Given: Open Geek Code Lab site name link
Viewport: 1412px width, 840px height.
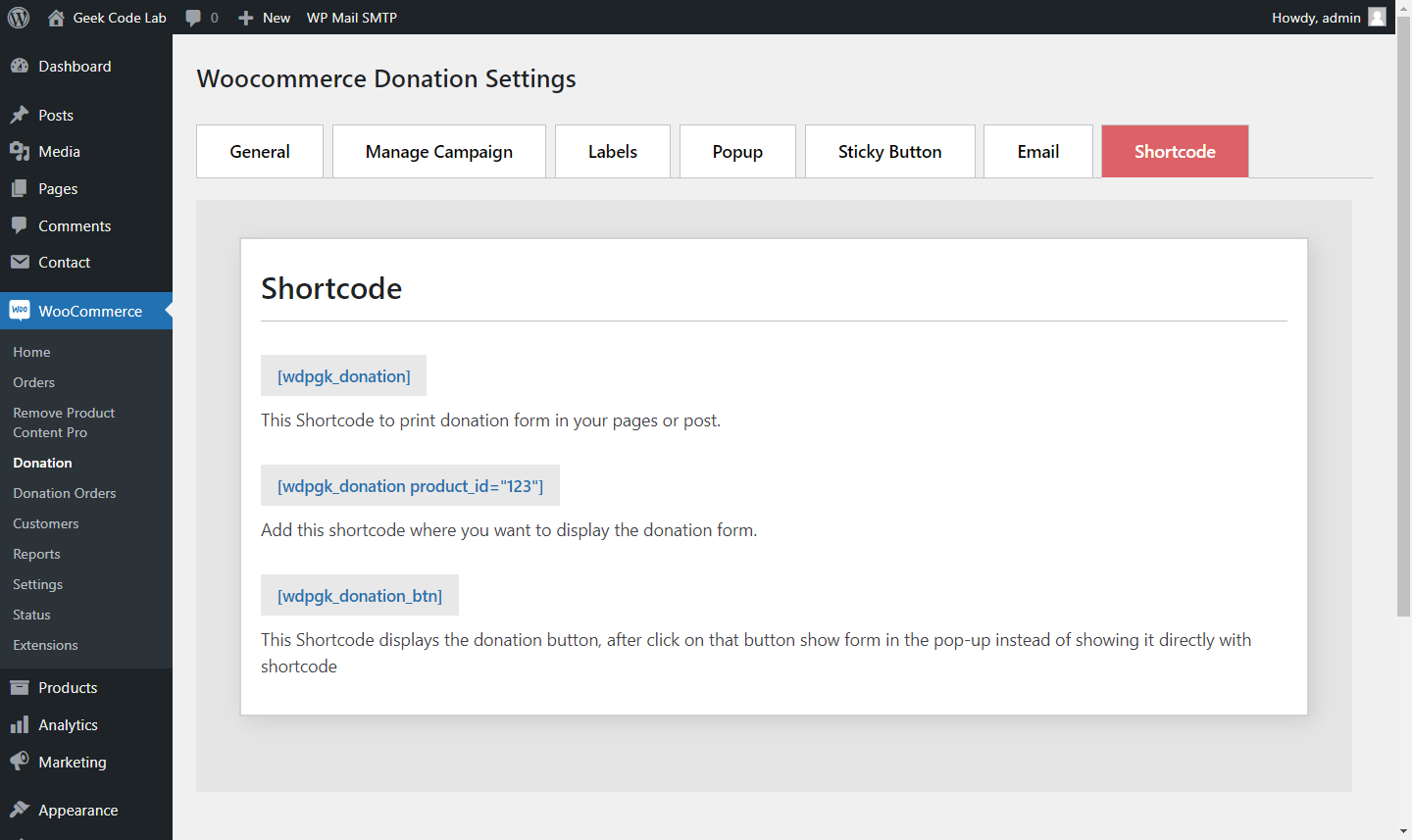Looking at the screenshot, I should coord(120,18).
